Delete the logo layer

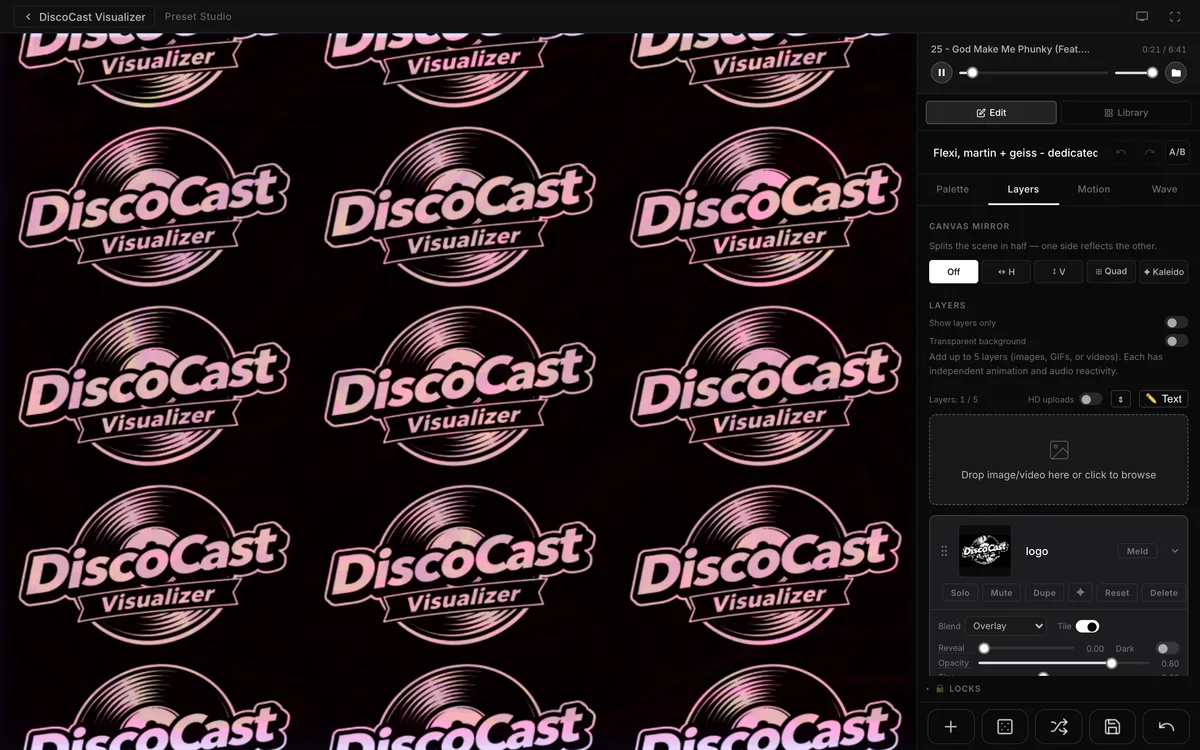point(1164,592)
